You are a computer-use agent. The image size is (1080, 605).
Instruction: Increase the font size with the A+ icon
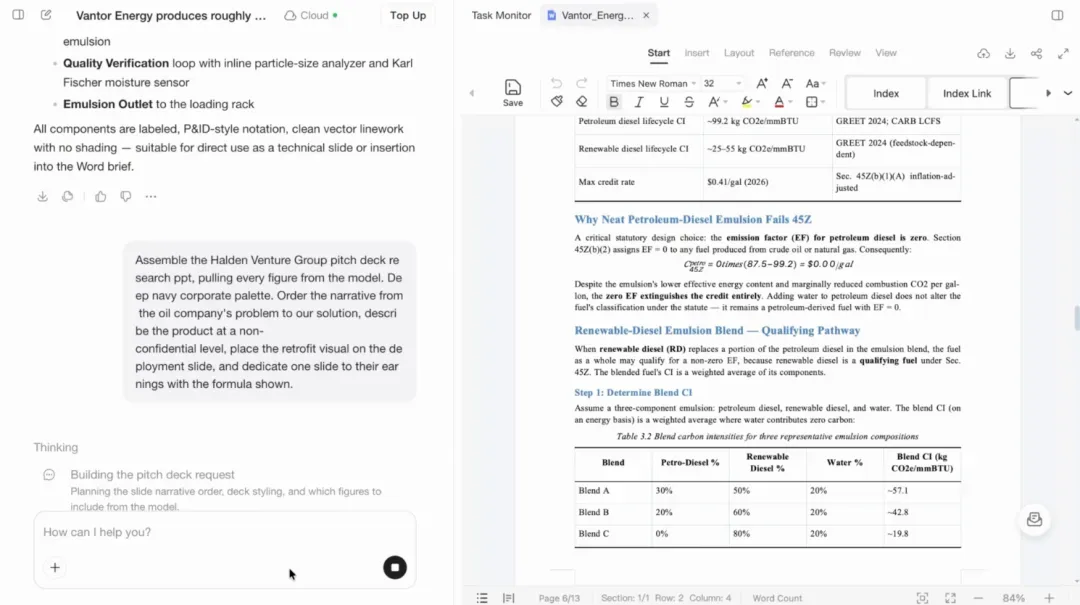click(x=762, y=83)
